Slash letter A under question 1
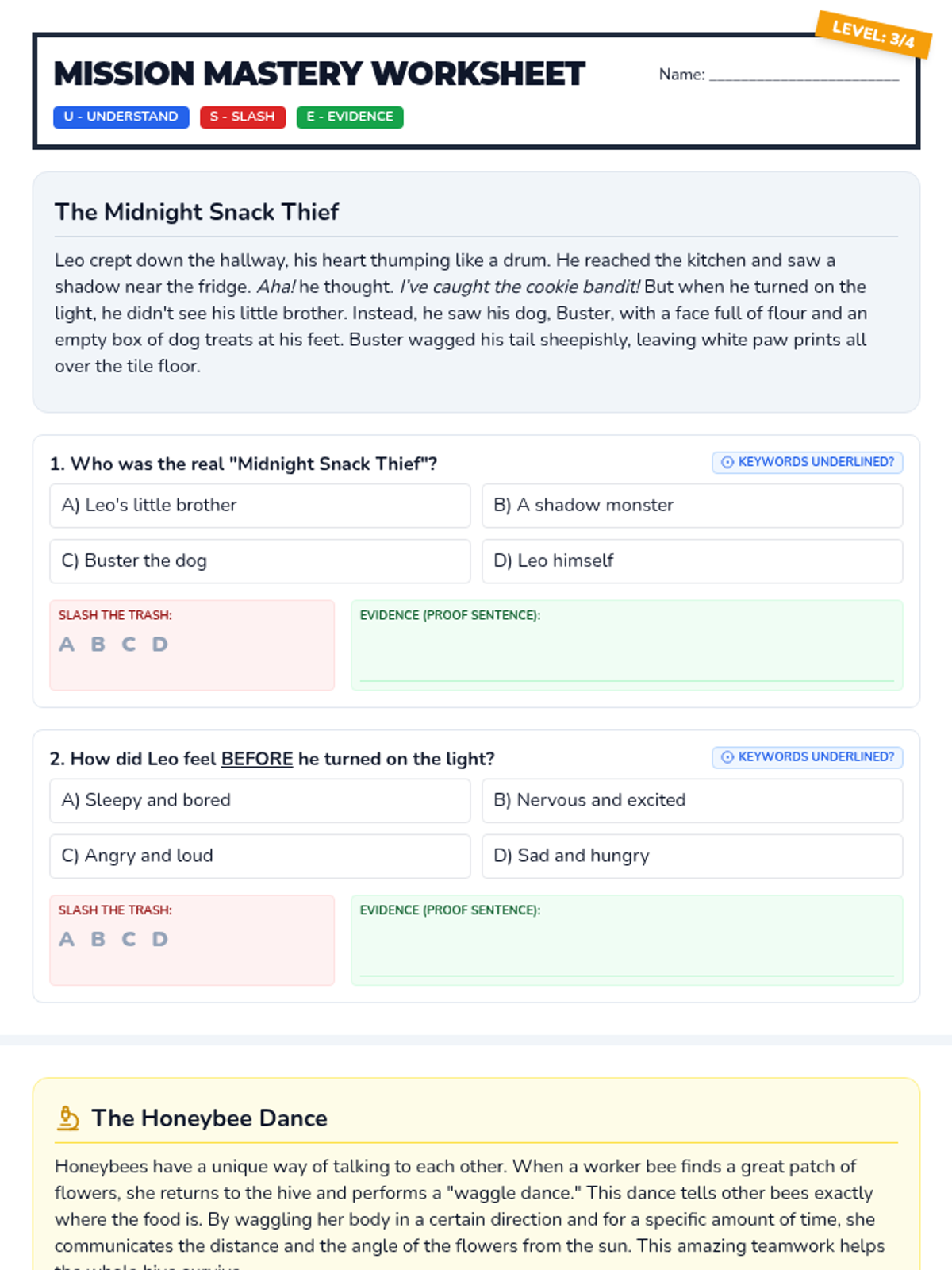Viewport: 952px width, 1270px height. pos(67,645)
